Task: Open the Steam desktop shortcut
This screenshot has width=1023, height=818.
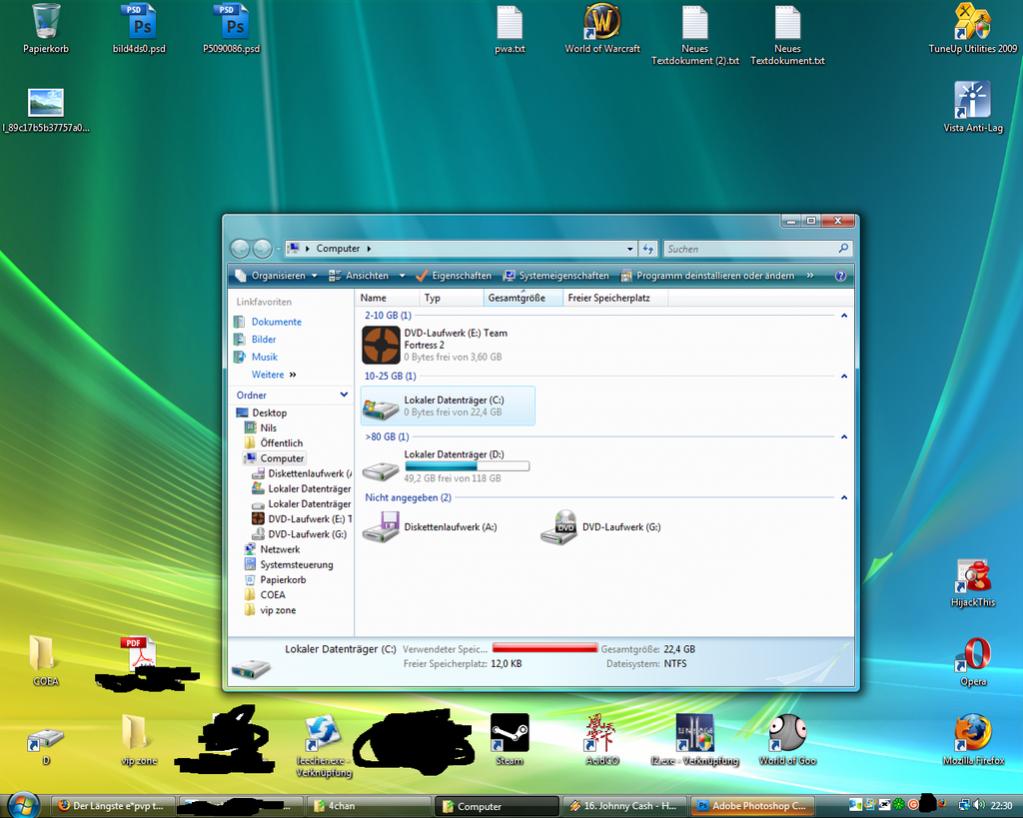Action: (510, 740)
